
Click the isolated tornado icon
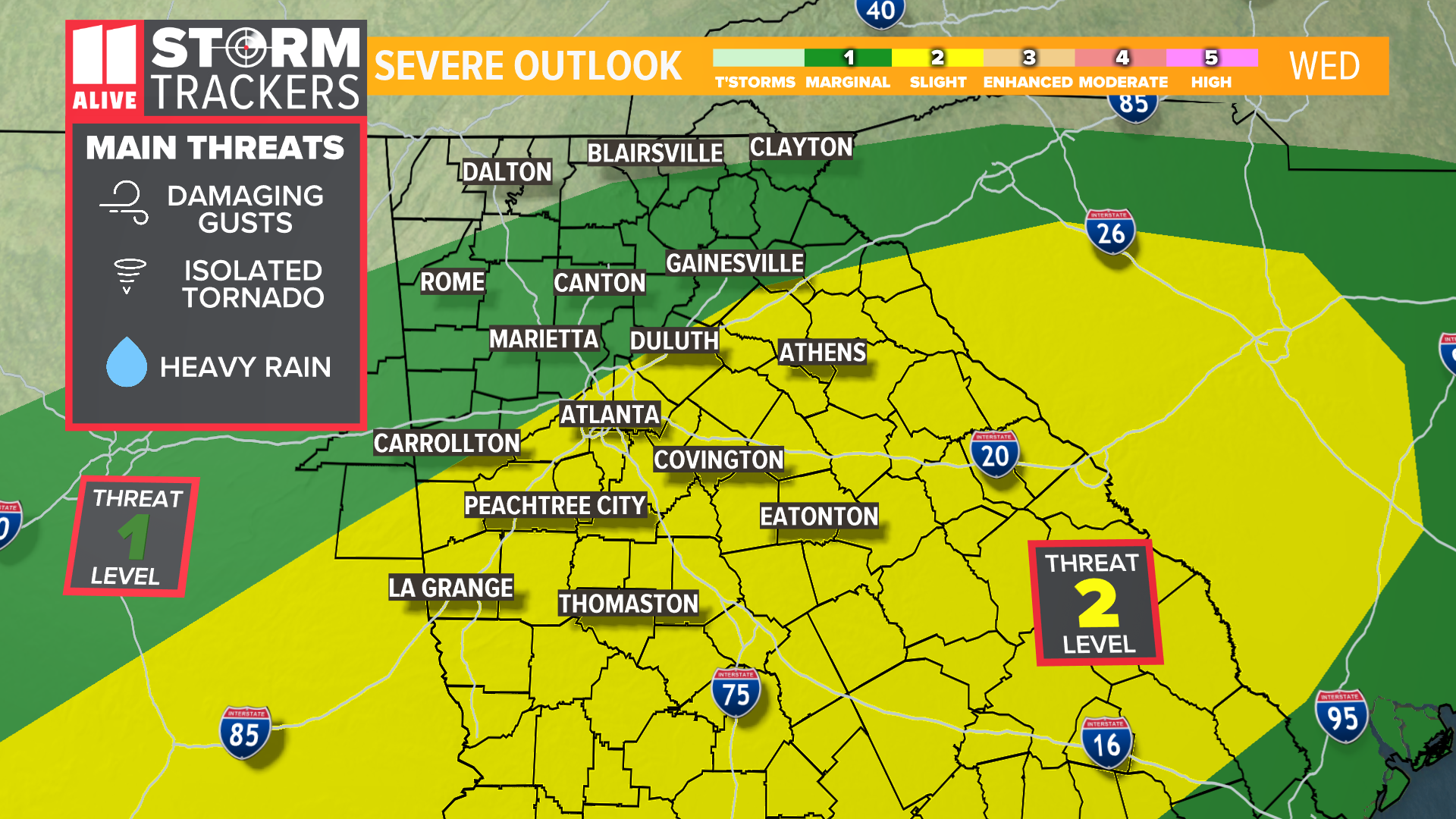128,276
